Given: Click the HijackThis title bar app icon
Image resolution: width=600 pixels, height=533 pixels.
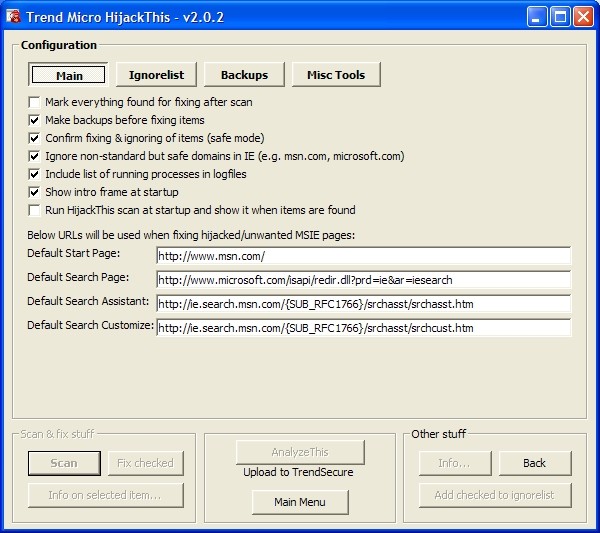Looking at the screenshot, I should 13,16.
